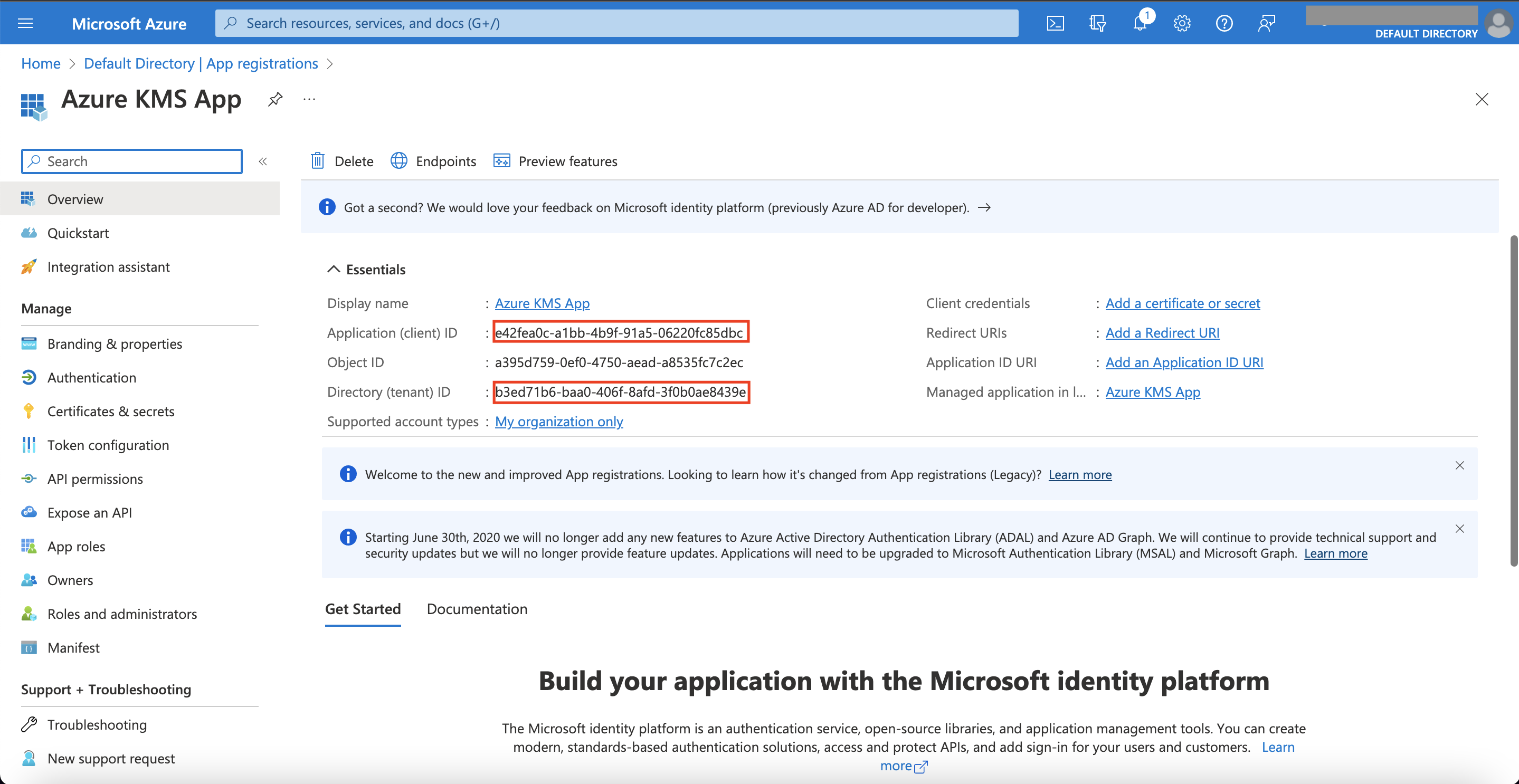Click the Home breadcrumb
The width and height of the screenshot is (1519, 784).
[x=41, y=63]
